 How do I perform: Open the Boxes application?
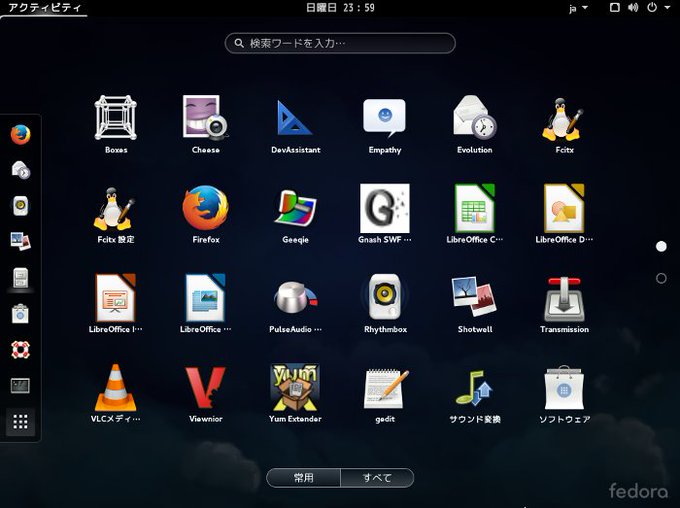[116, 125]
